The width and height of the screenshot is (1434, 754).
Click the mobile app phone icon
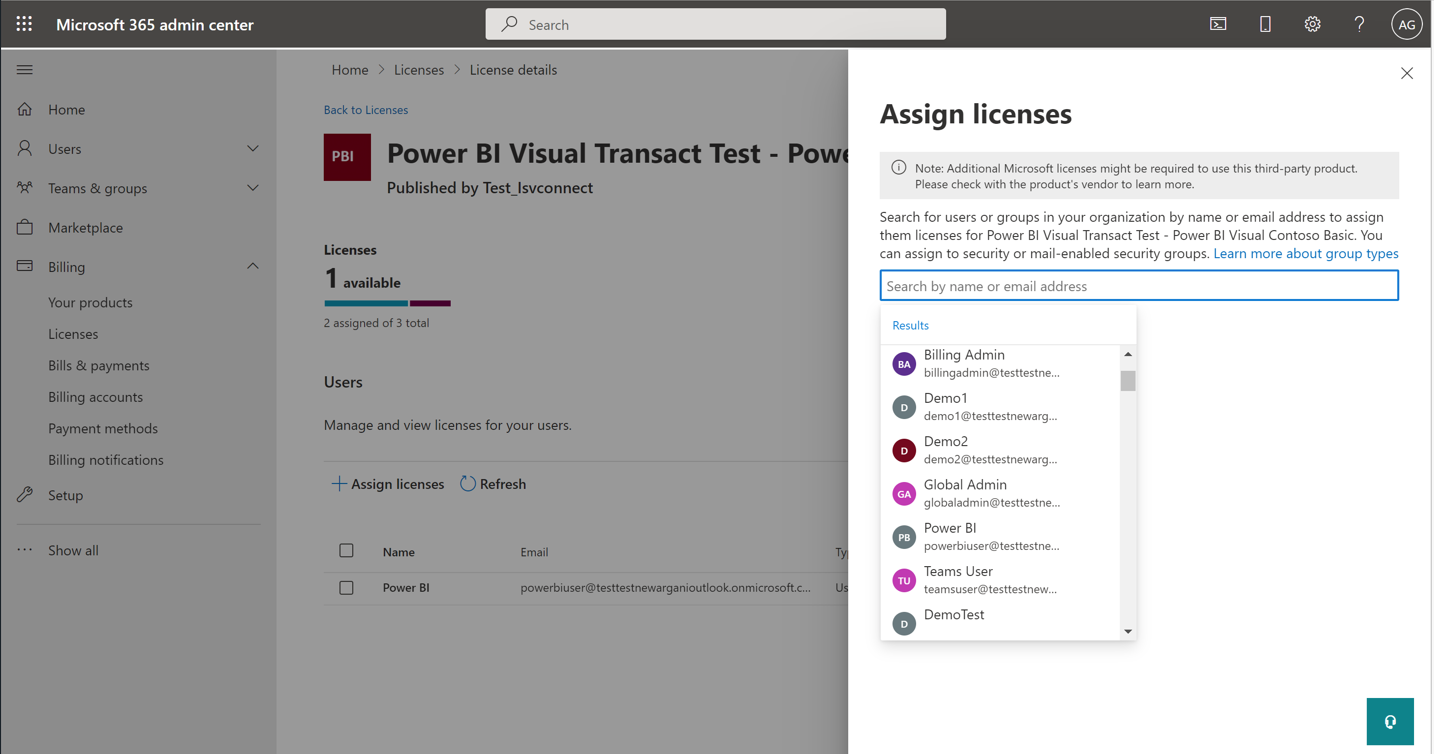click(x=1265, y=24)
